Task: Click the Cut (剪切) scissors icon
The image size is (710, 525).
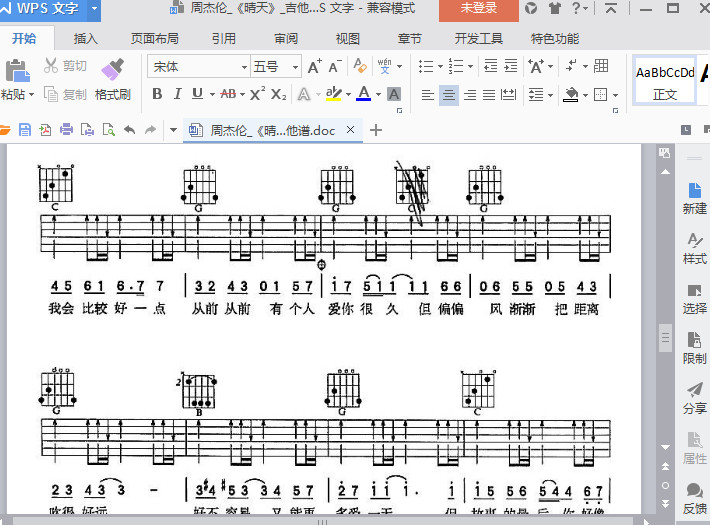Action: [51, 66]
